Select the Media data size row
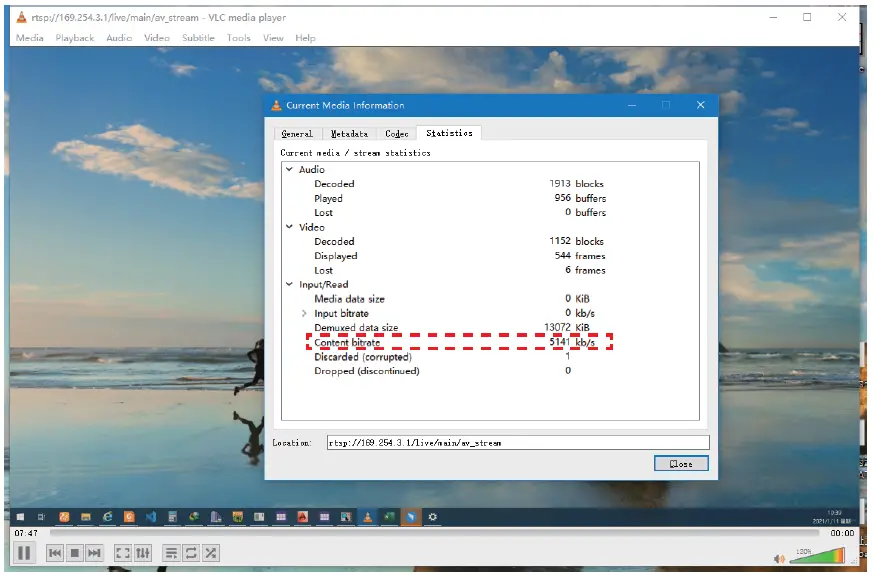The width and height of the screenshot is (873, 575). pyautogui.click(x=490, y=299)
